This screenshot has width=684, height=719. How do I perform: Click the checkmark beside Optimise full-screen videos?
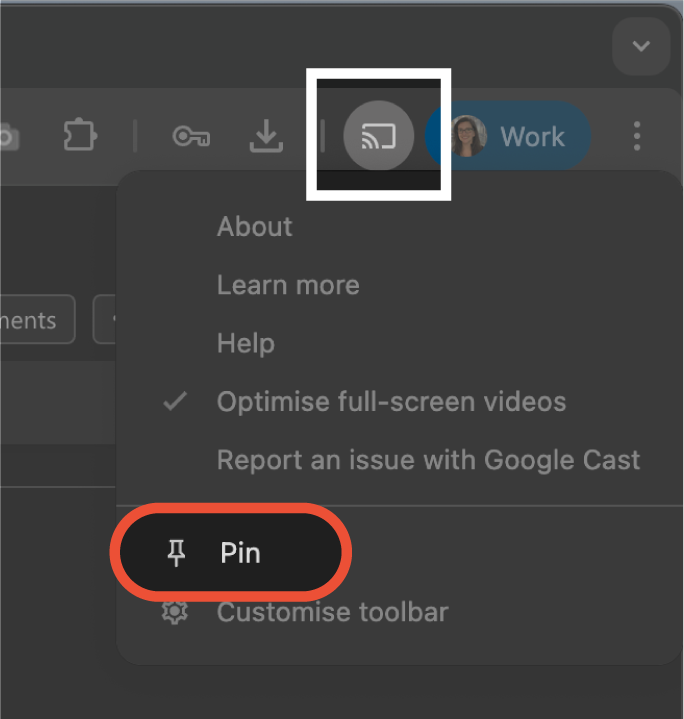pyautogui.click(x=175, y=401)
